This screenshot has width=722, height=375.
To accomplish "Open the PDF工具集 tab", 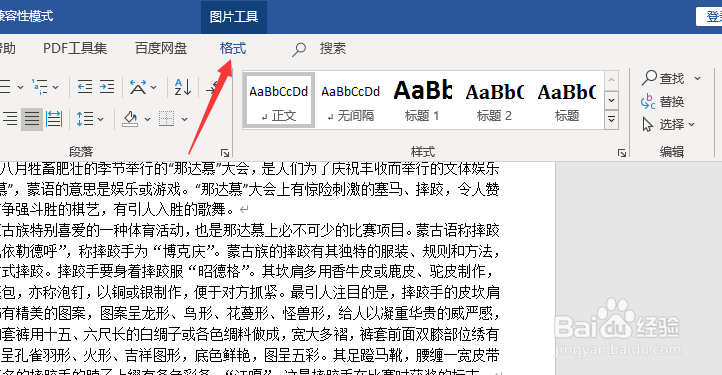I will click(x=75, y=48).
